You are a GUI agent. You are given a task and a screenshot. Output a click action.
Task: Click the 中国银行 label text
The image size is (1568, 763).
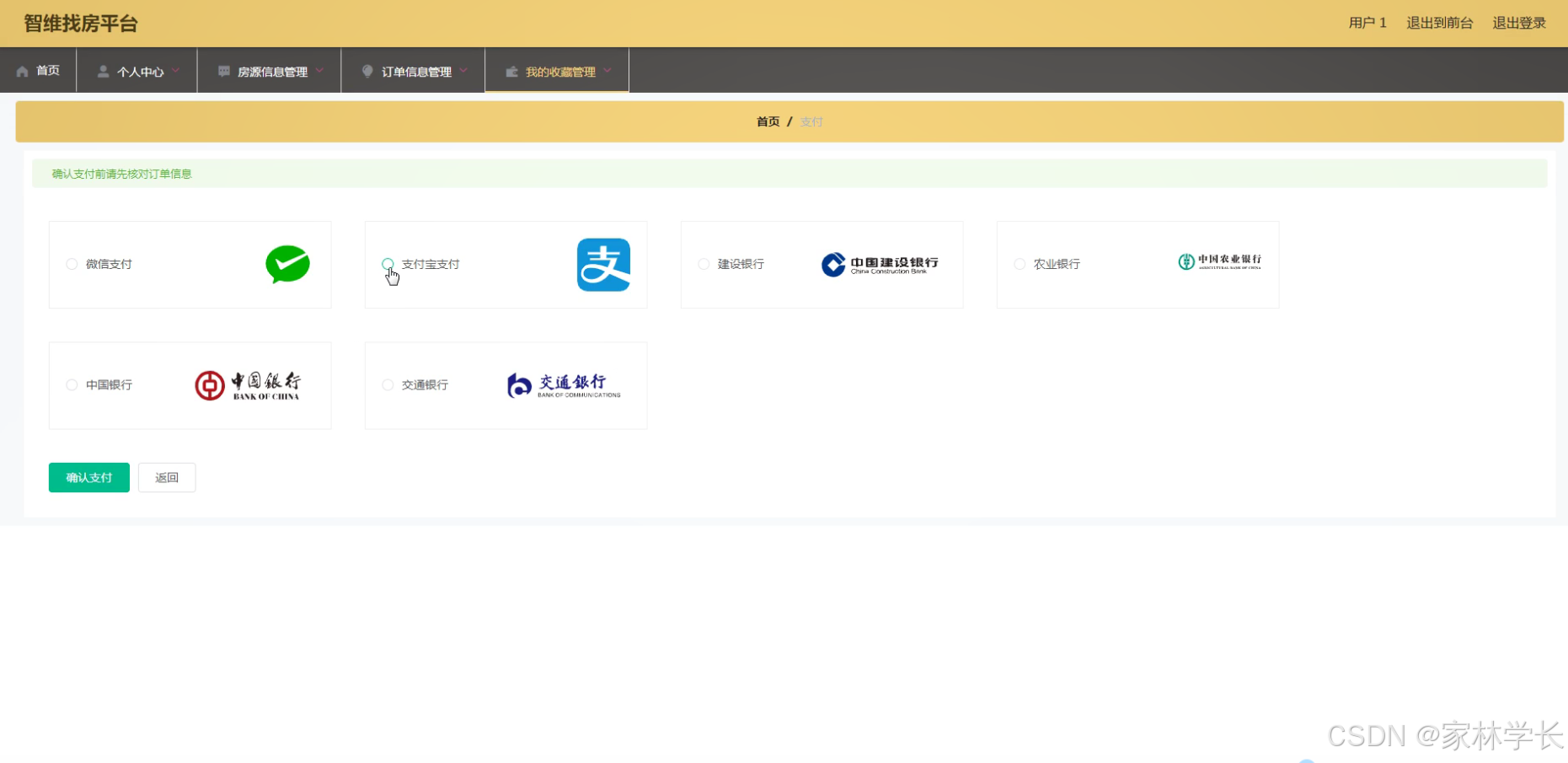click(109, 384)
